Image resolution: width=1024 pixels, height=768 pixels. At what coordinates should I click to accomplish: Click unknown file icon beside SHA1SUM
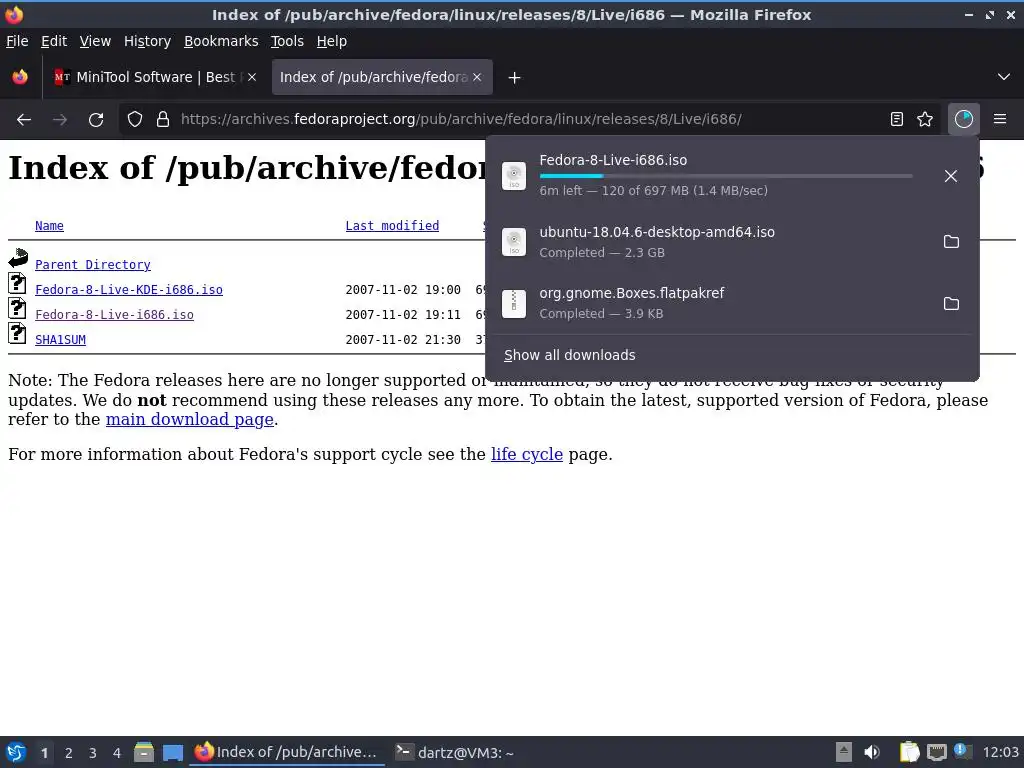[17, 333]
